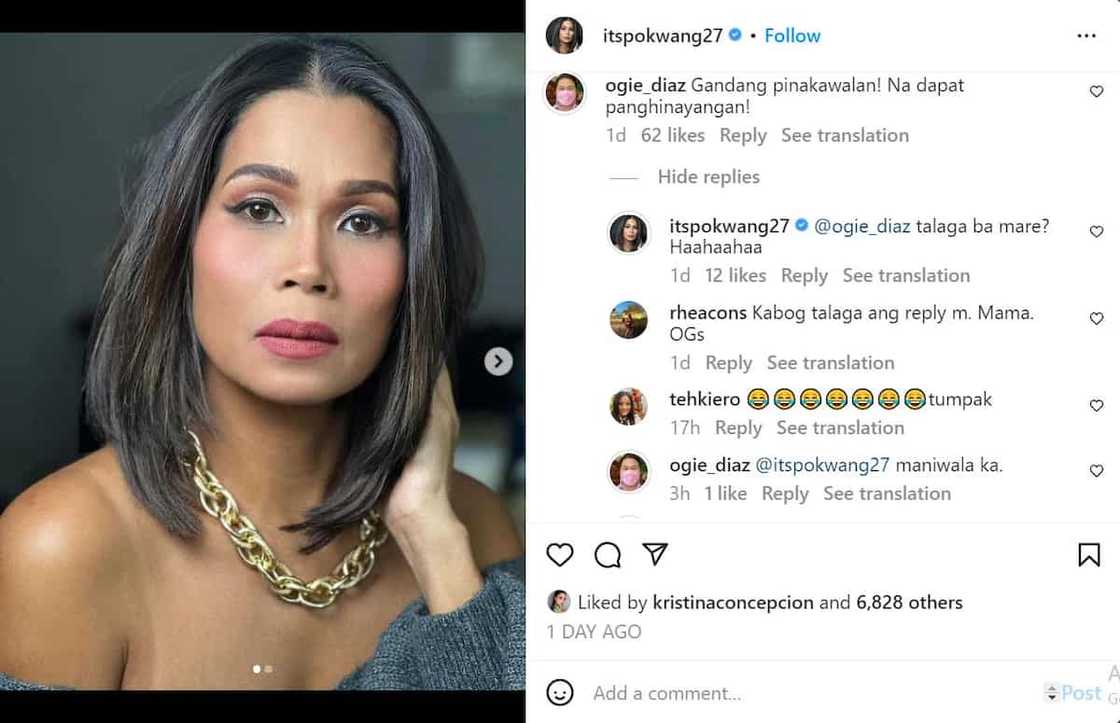The height and width of the screenshot is (723, 1120).
Task: Open ogie_diaz avatar on top comment
Action: [564, 94]
